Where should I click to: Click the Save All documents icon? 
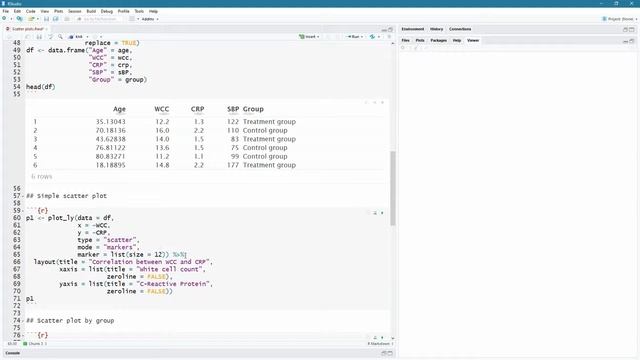[x=56, y=19]
